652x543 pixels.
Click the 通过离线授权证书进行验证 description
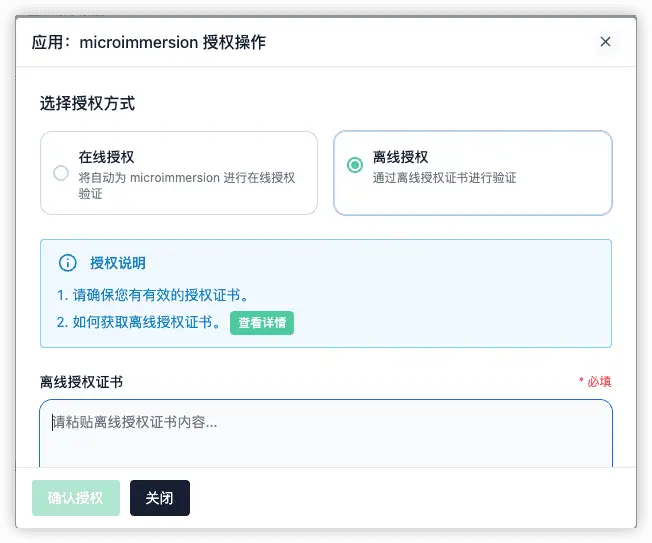click(444, 178)
